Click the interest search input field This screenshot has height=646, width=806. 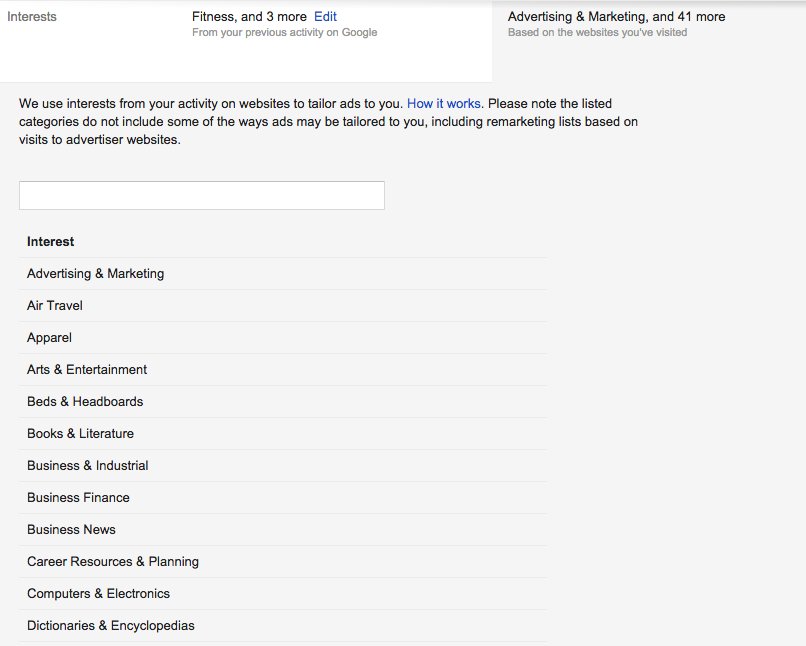pyautogui.click(x=201, y=196)
